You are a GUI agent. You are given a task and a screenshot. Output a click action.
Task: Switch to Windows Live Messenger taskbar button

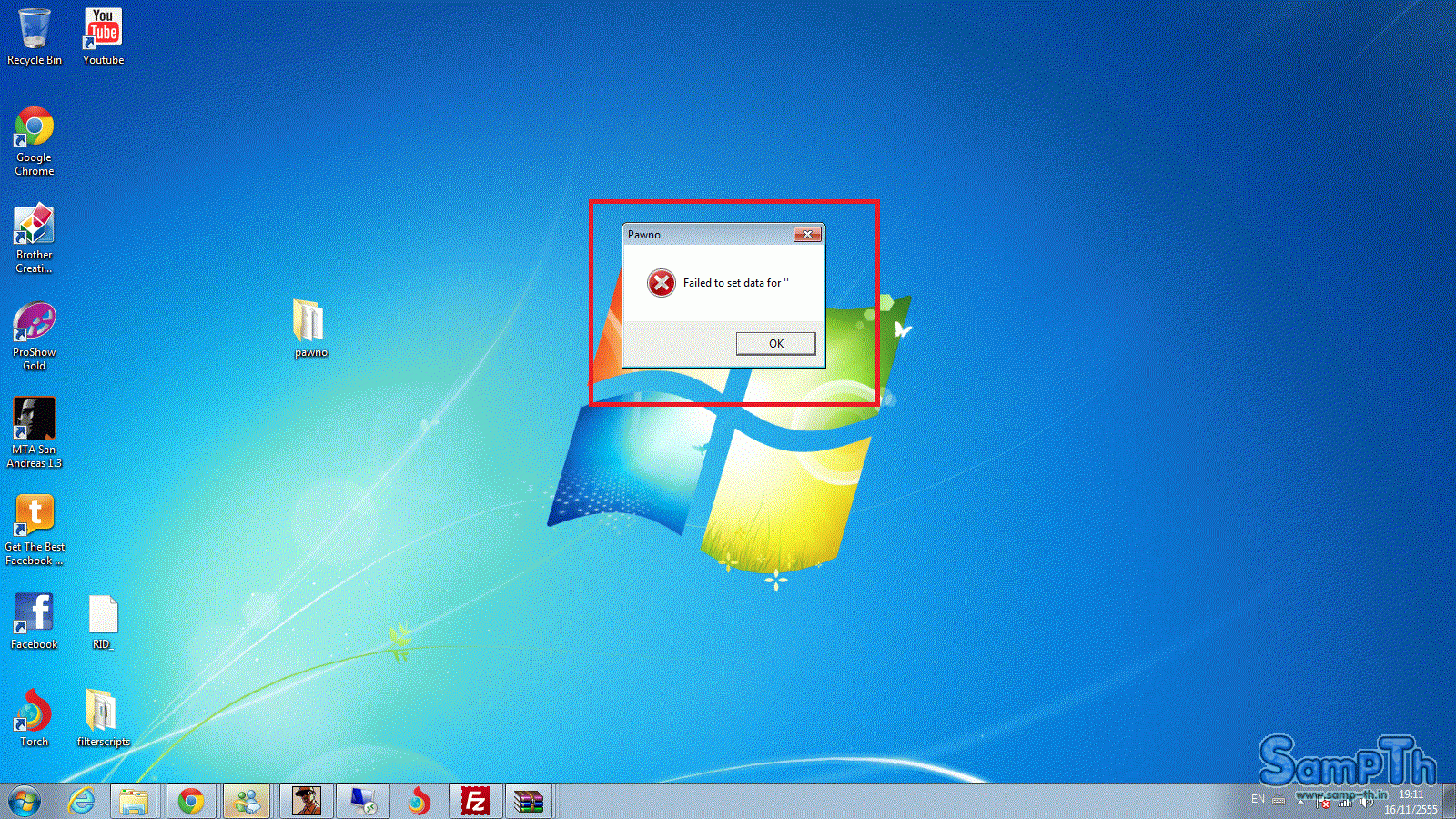click(x=247, y=801)
